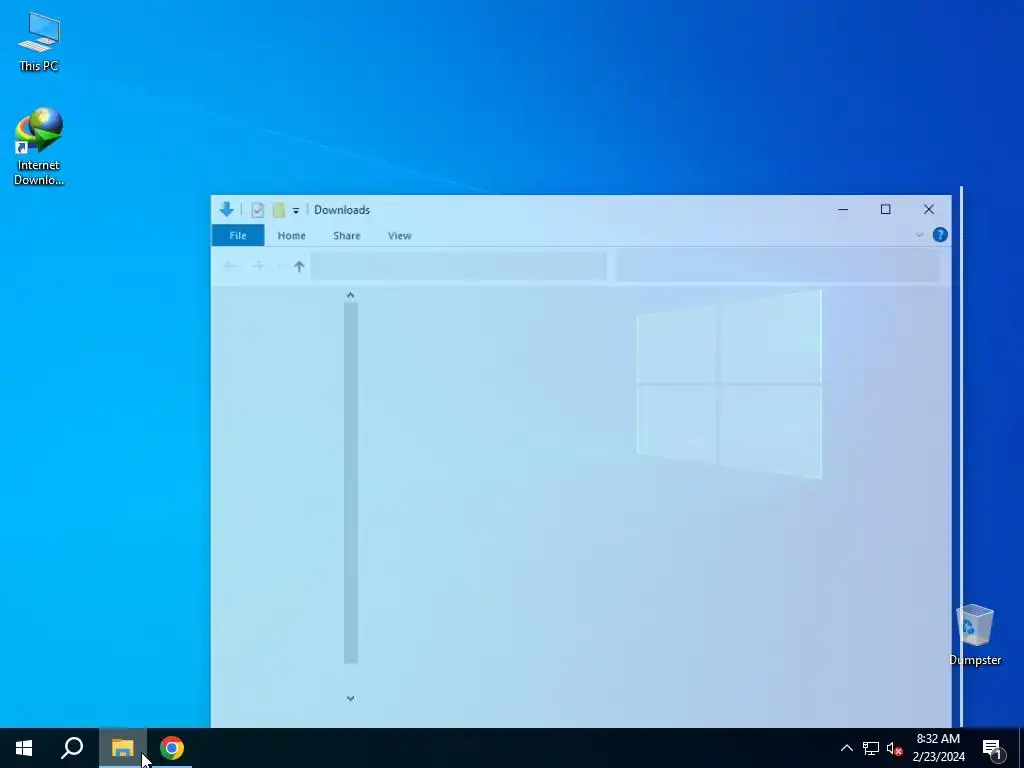The width and height of the screenshot is (1024, 768).
Task: Open the This PC desktop icon
Action: pyautogui.click(x=39, y=42)
